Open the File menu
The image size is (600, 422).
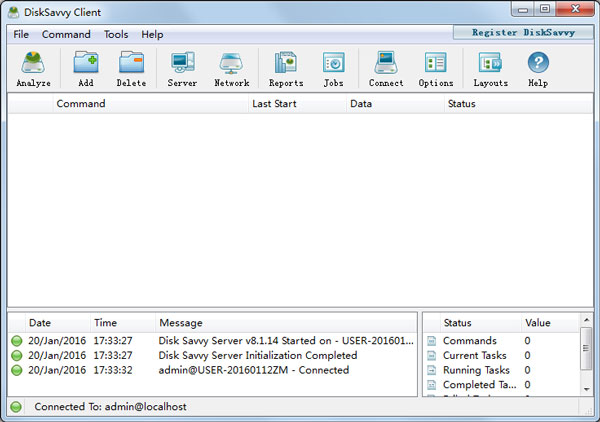21,34
